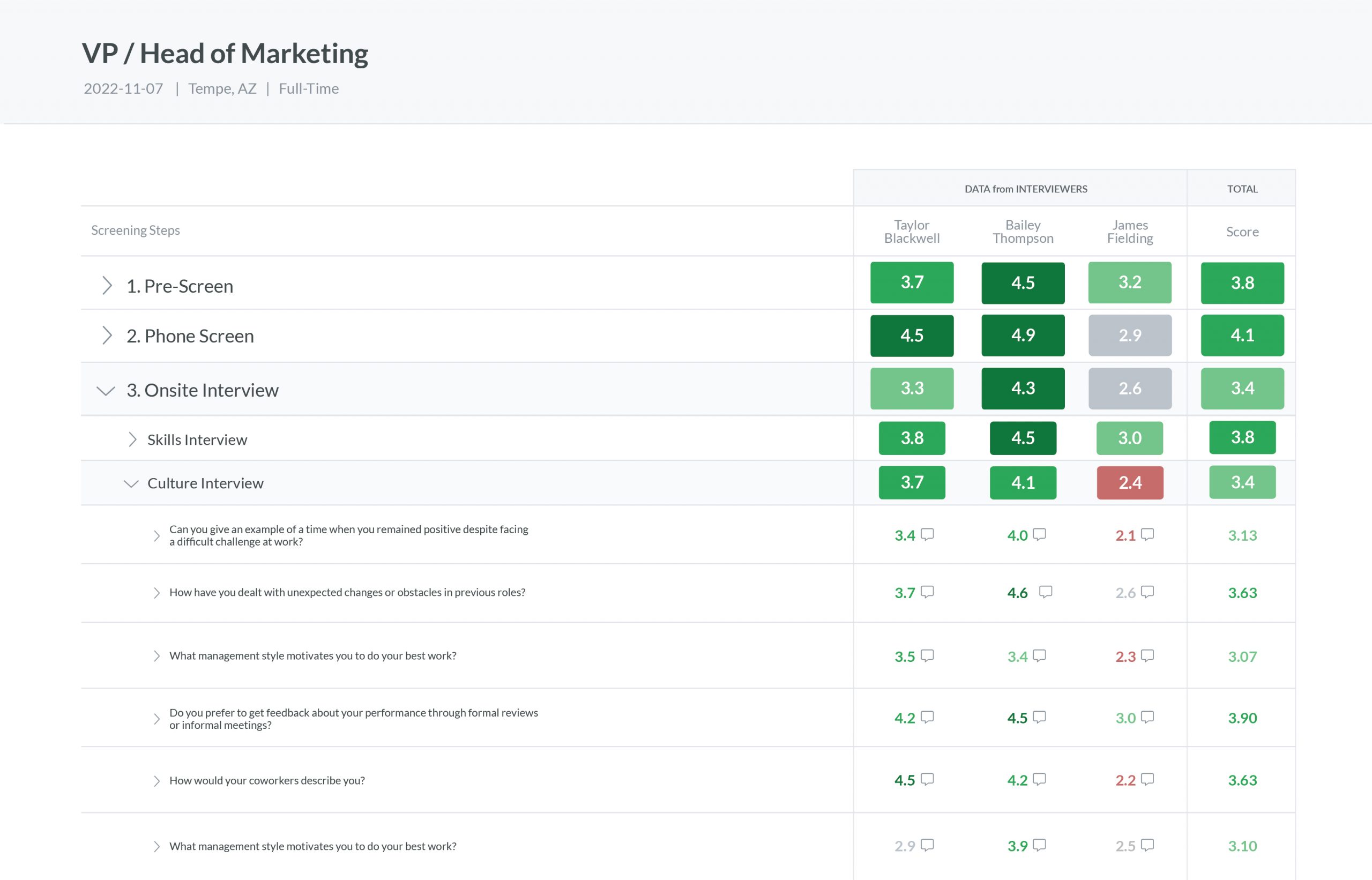This screenshot has height=880, width=1372.
Task: Open comment beside James's 3.0 feedback score
Action: 1147,717
